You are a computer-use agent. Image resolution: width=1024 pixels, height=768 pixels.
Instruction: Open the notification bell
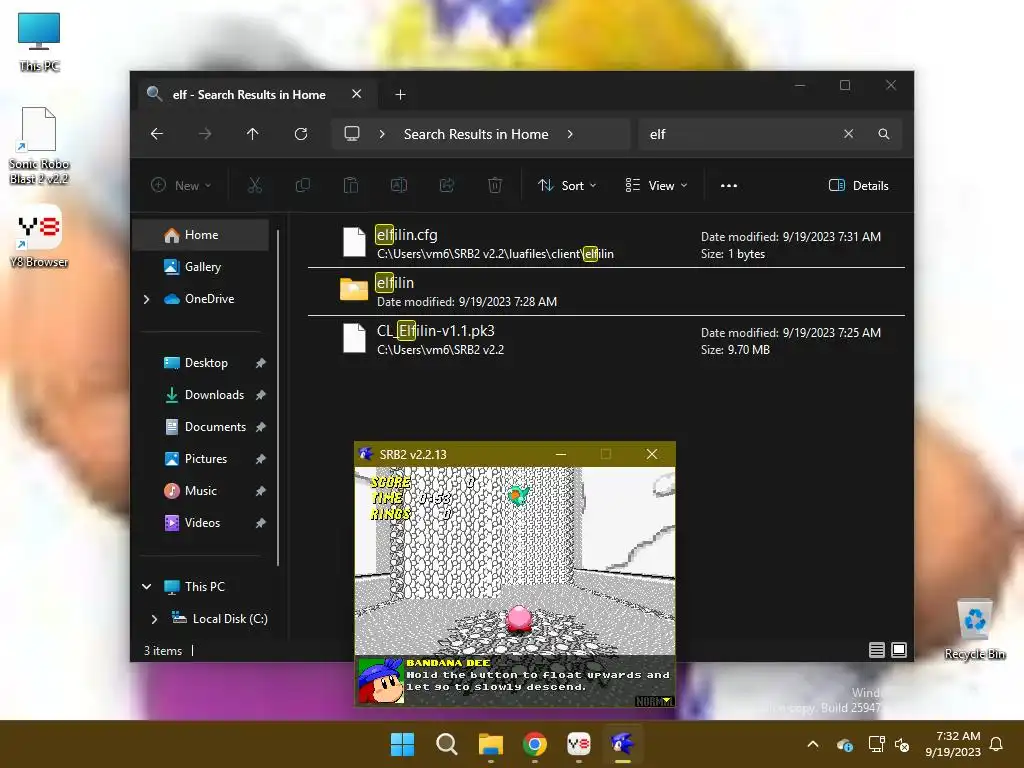click(997, 744)
